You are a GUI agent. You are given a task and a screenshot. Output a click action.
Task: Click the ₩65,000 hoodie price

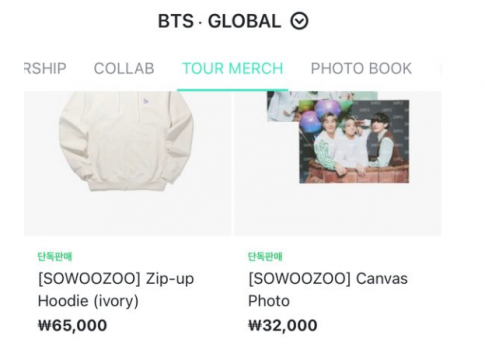(x=73, y=325)
